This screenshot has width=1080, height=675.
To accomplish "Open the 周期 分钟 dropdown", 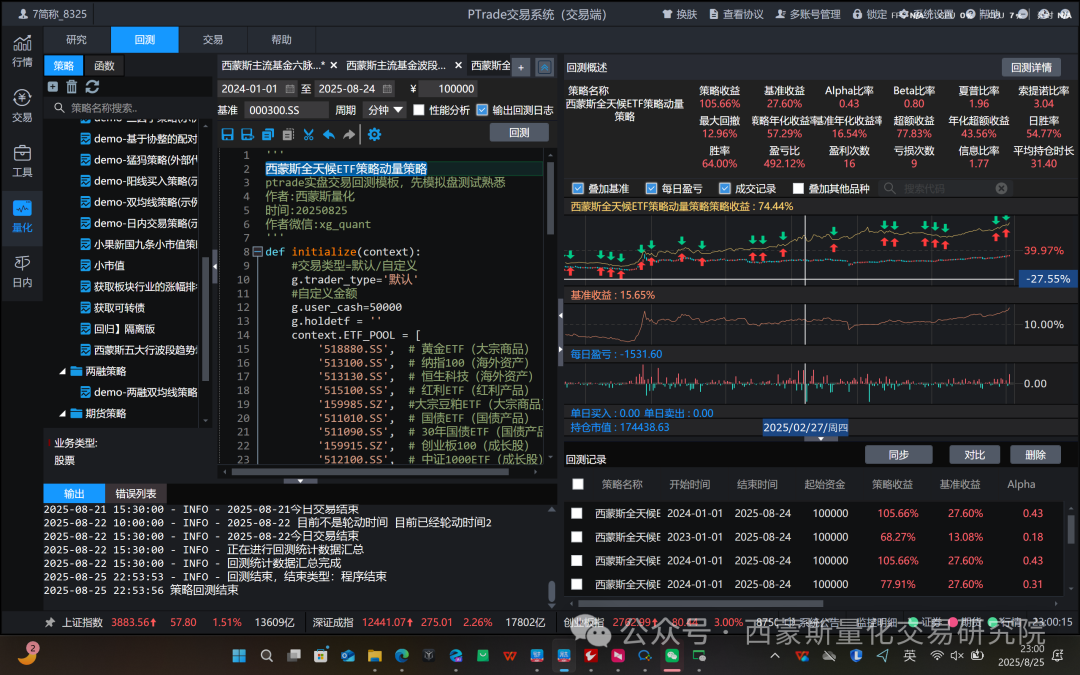I will [385, 110].
